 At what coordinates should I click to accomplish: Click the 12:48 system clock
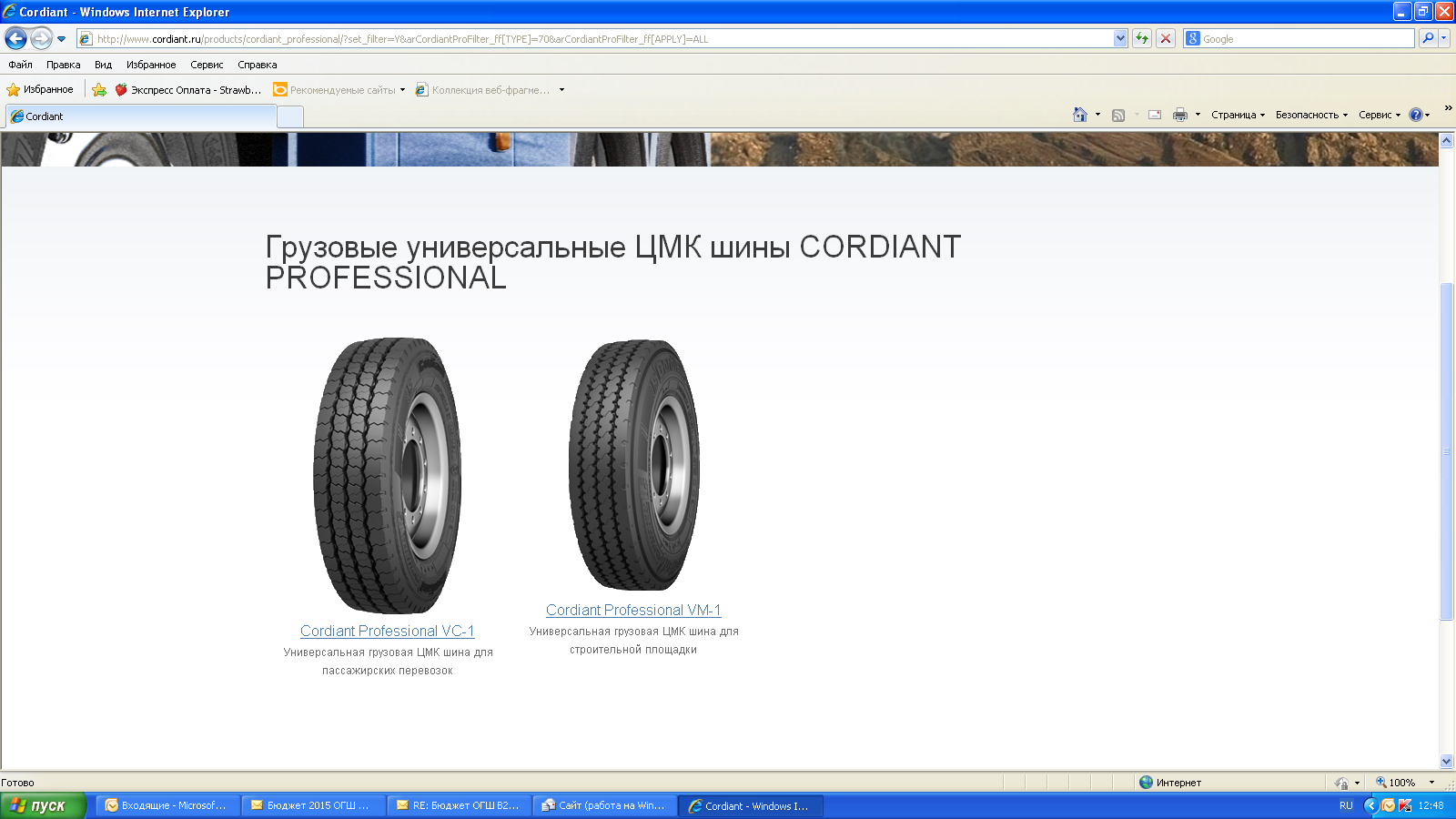(1431, 805)
